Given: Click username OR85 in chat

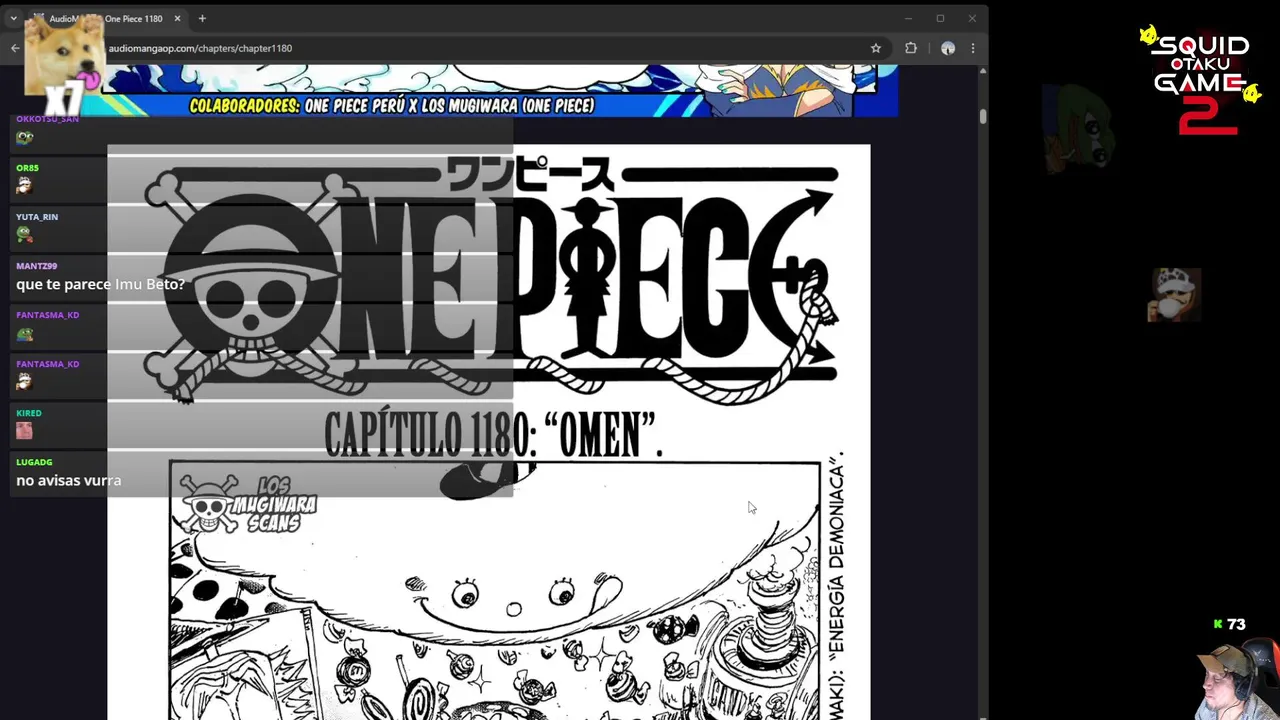Looking at the screenshot, I should (27, 168).
